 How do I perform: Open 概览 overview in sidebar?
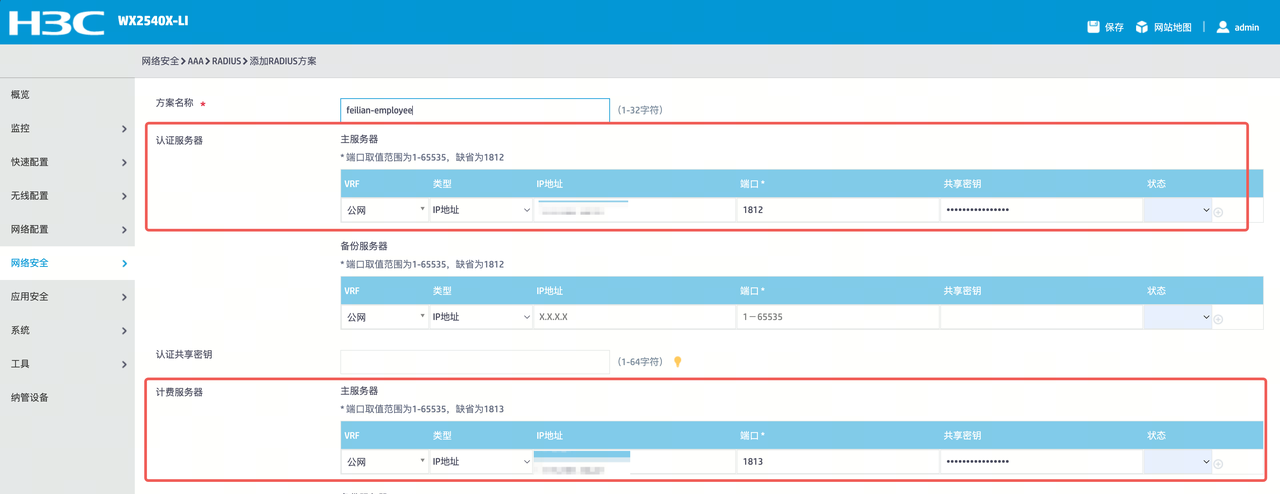(x=67, y=95)
